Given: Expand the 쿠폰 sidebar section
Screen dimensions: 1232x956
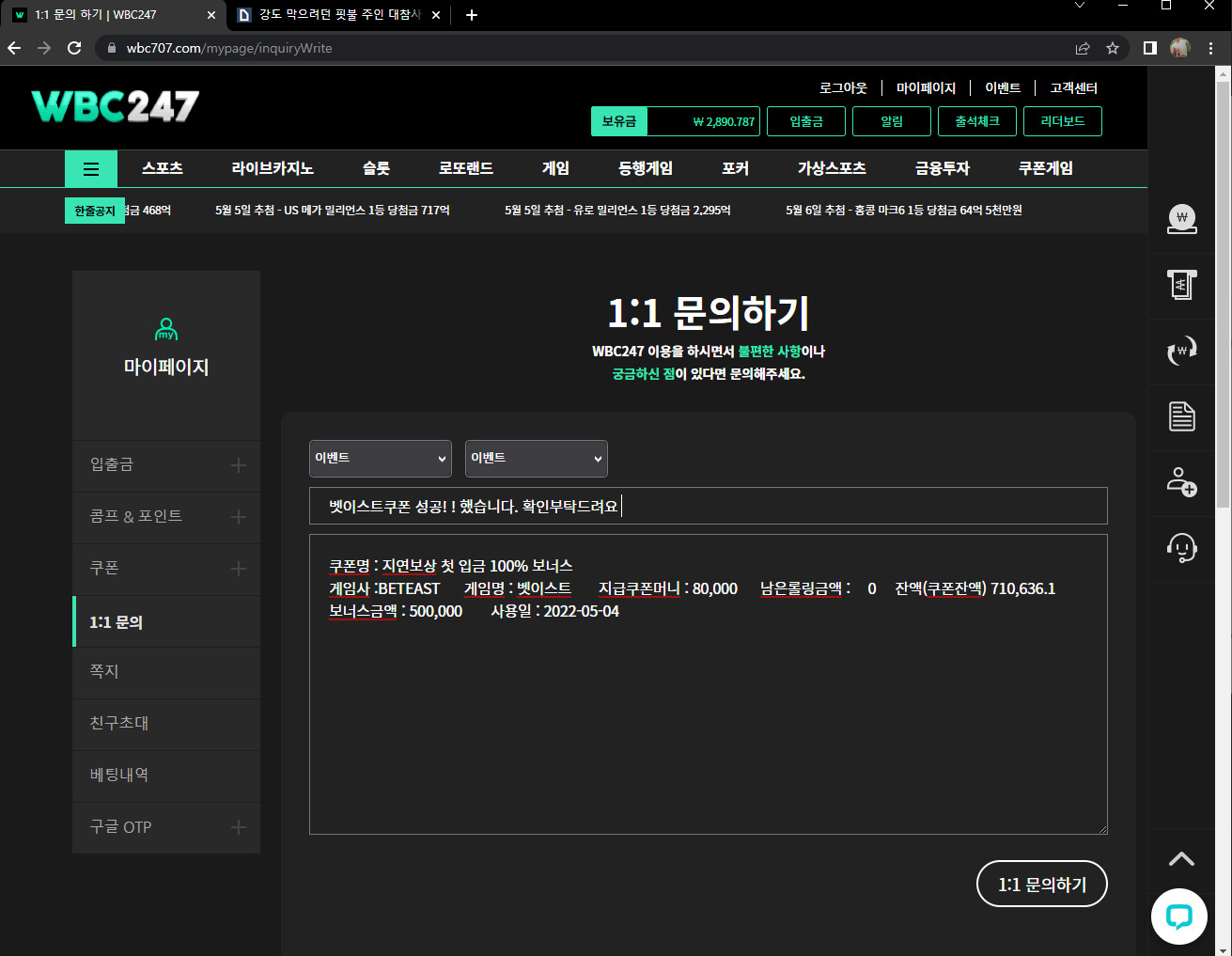Looking at the screenshot, I should (239, 569).
